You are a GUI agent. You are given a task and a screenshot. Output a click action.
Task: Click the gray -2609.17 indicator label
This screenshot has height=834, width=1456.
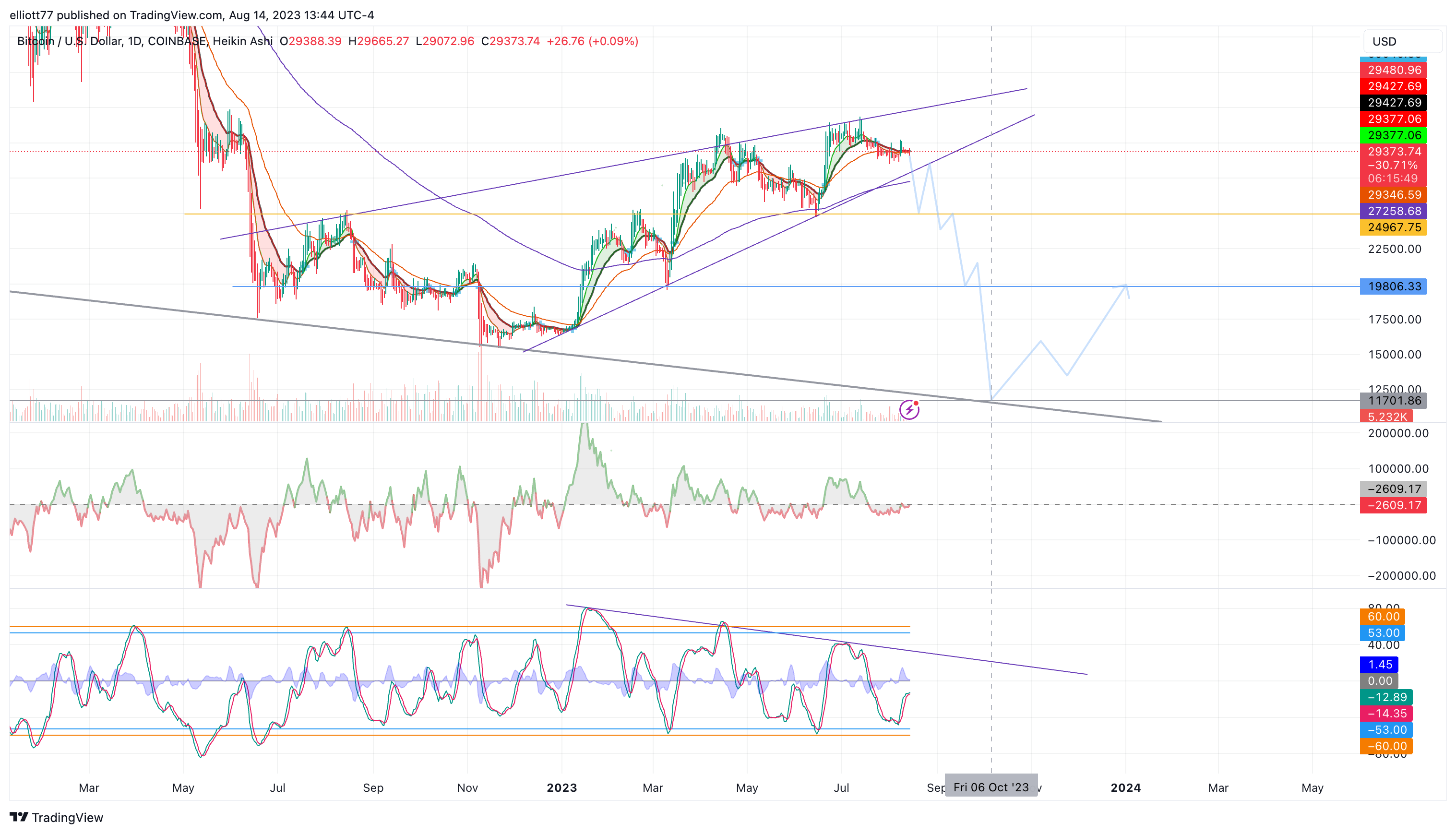[x=1393, y=488]
